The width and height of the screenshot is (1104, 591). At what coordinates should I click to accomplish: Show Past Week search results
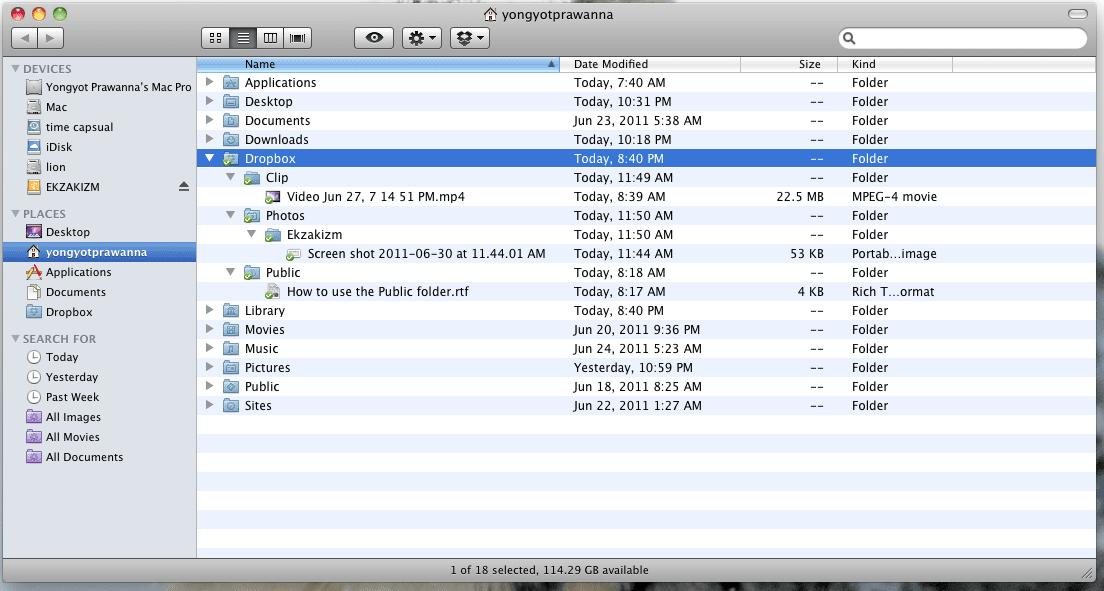tap(63, 397)
